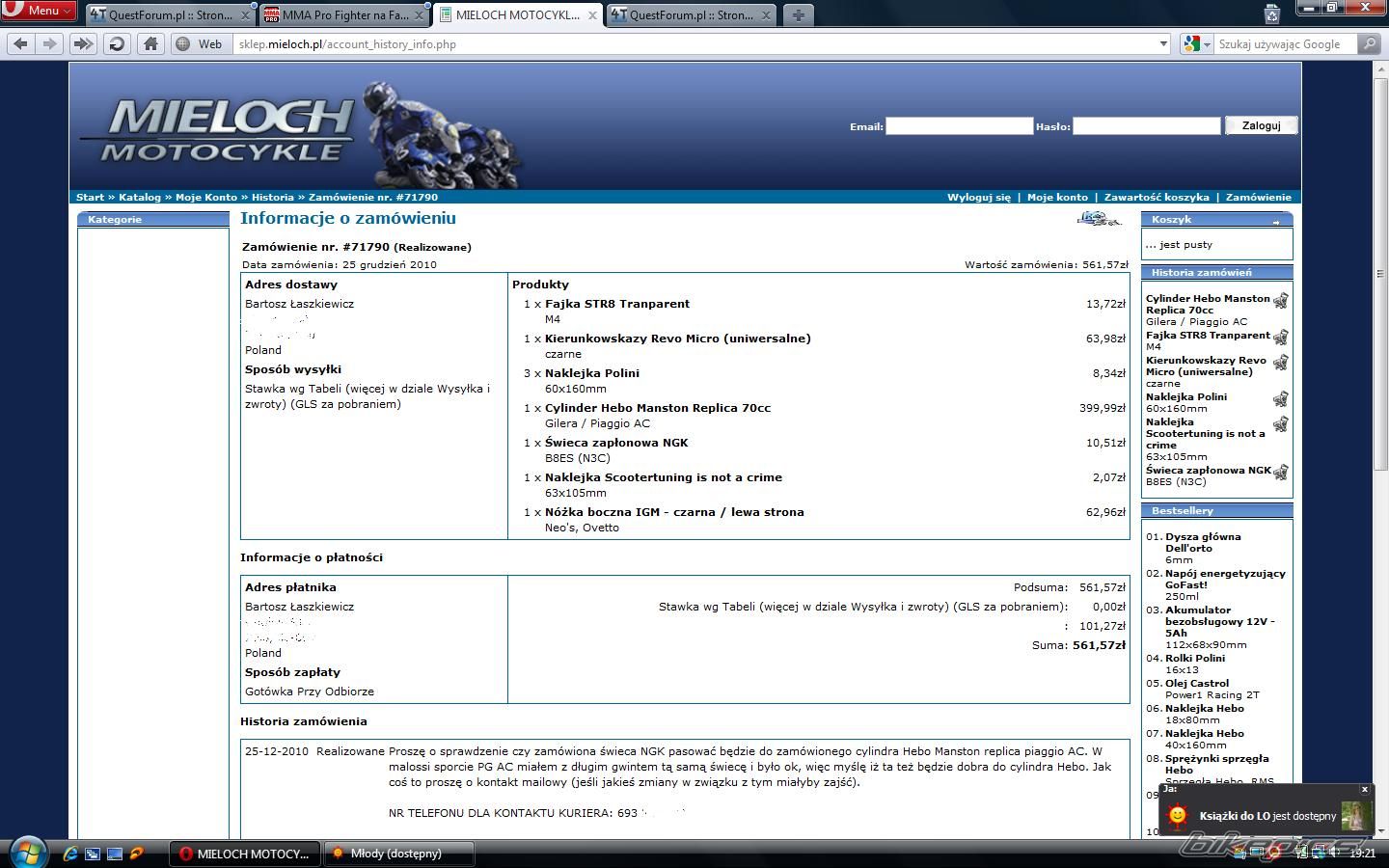This screenshot has height=868, width=1389.
Task: Click the Wyloguj się link
Action: (979, 197)
